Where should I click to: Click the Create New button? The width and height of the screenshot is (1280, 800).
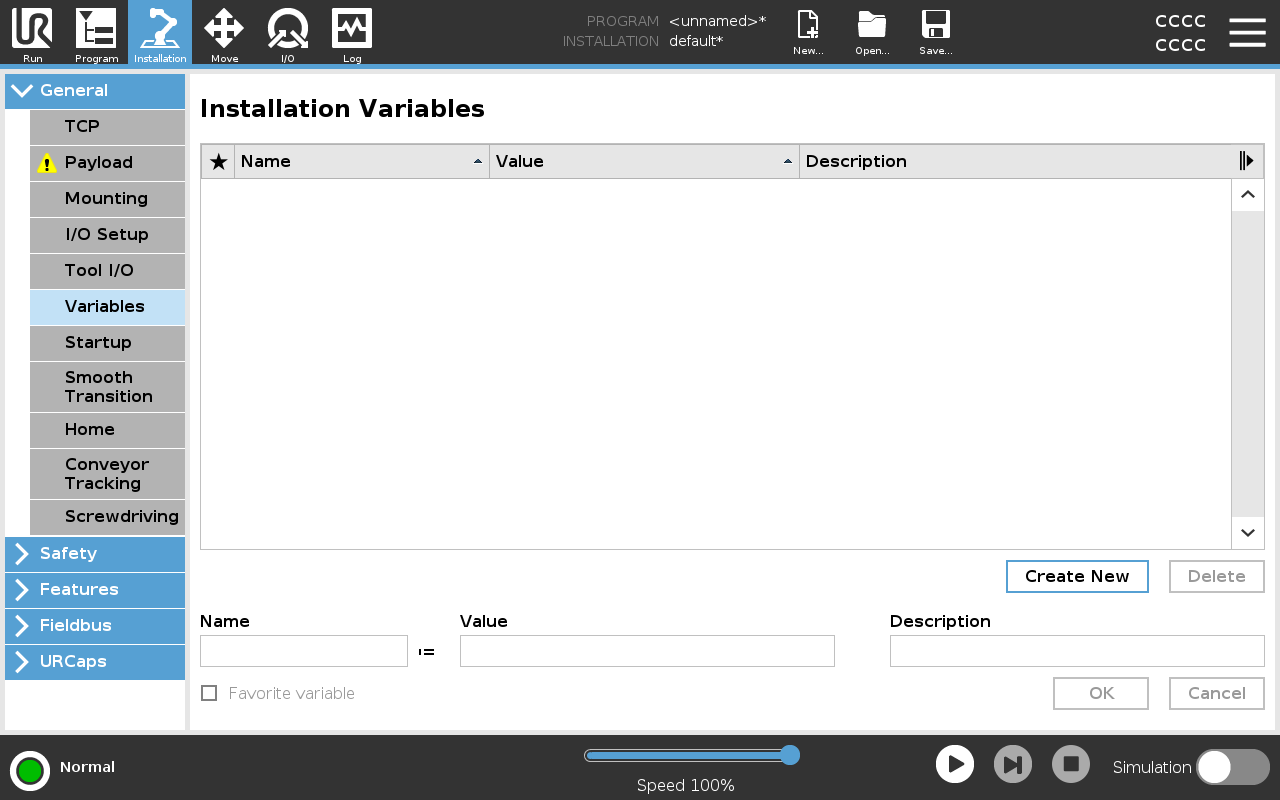pyautogui.click(x=1077, y=576)
